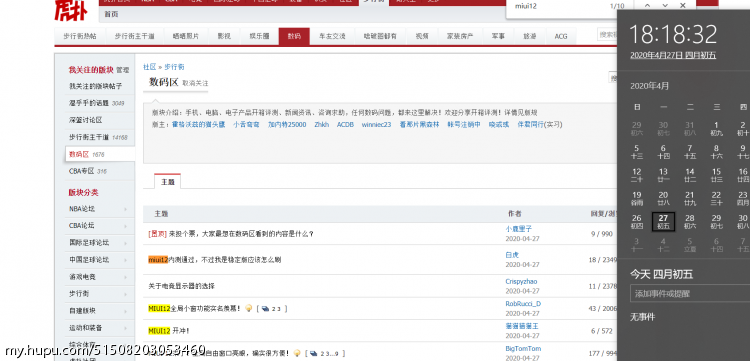Open 湿乎乎的话题 in sidebar
Viewport: 750px width, 361px height.
click(x=89, y=103)
